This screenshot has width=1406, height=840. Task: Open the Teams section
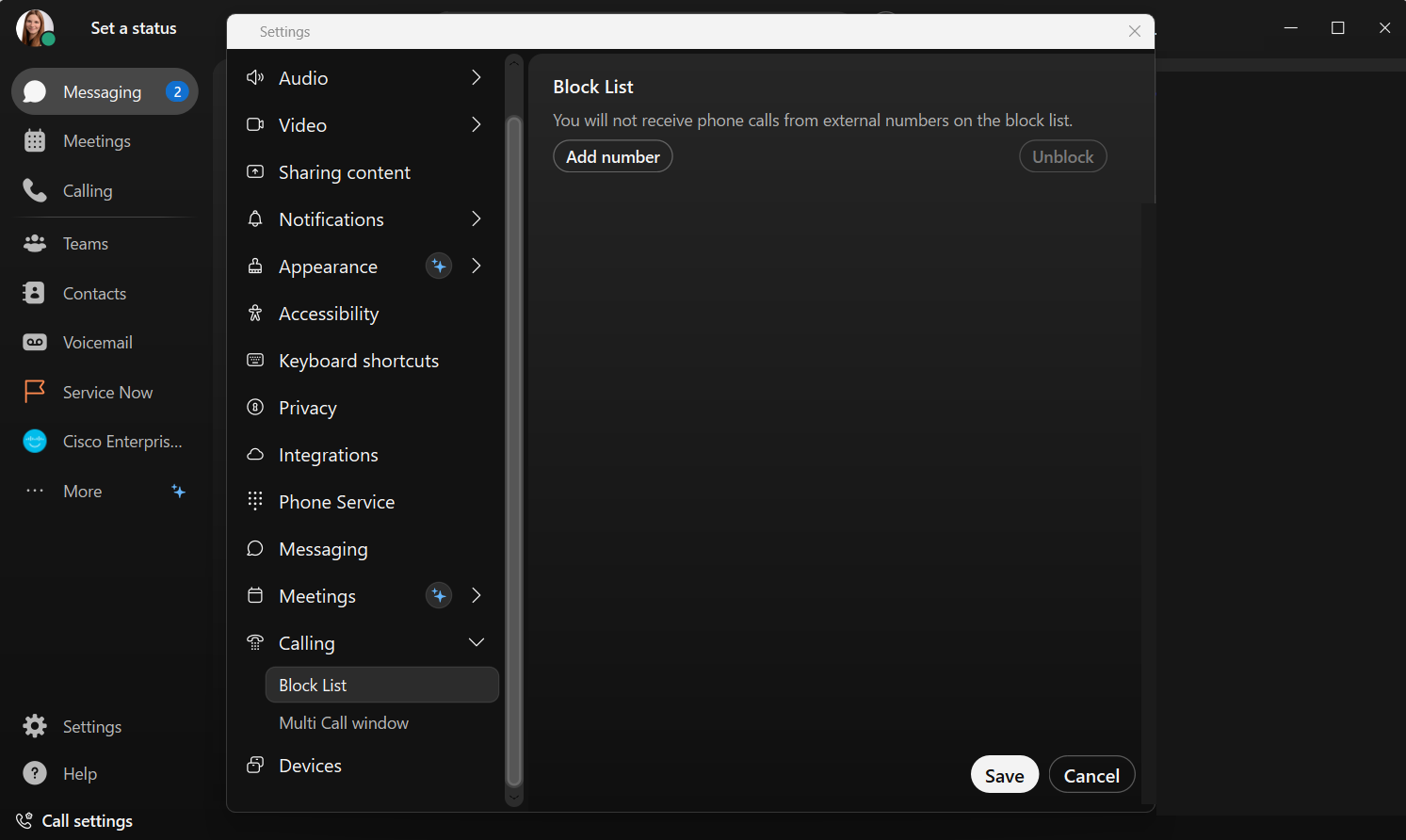(x=85, y=244)
